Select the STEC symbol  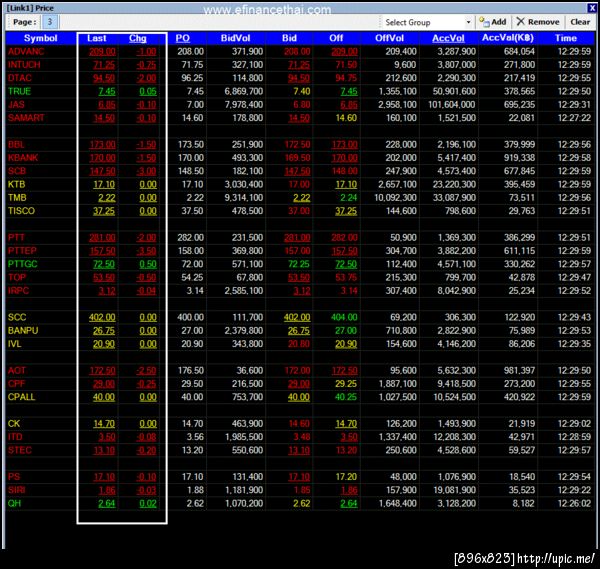pos(20,450)
